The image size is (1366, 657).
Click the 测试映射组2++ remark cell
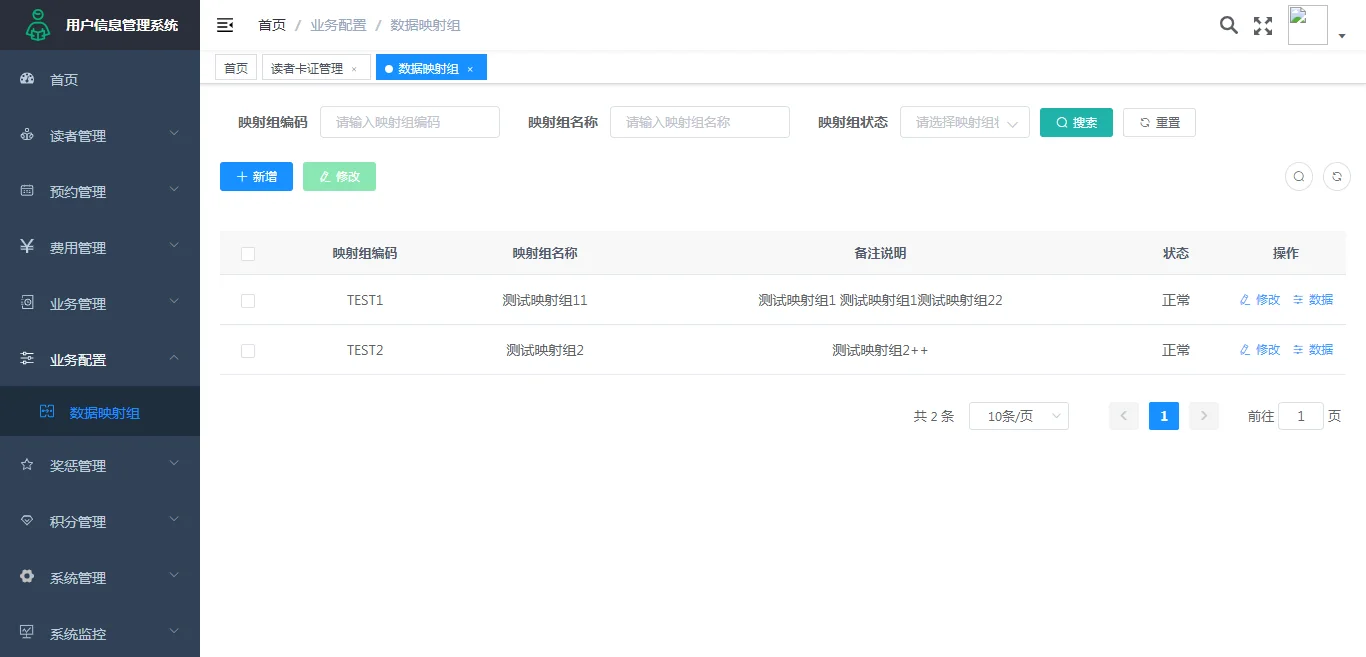pos(880,350)
